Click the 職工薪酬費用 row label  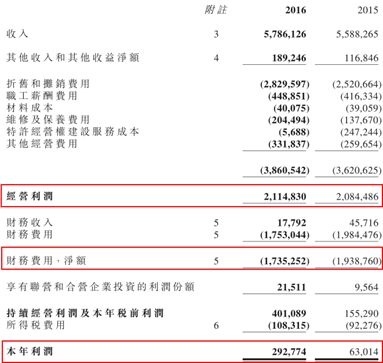pyautogui.click(x=42, y=96)
